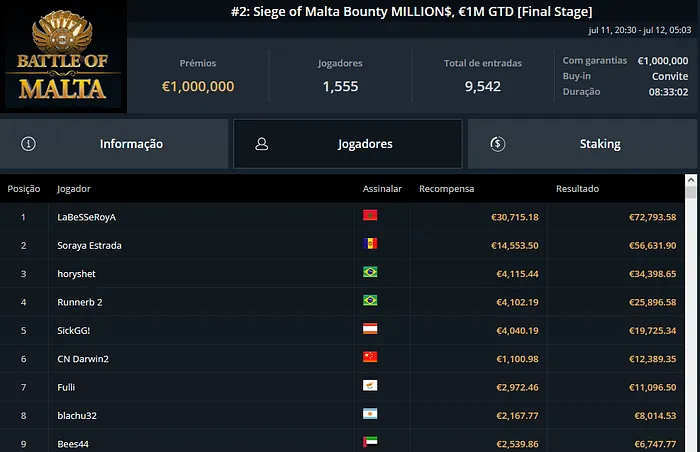Open the Informação tab

pyautogui.click(x=114, y=144)
